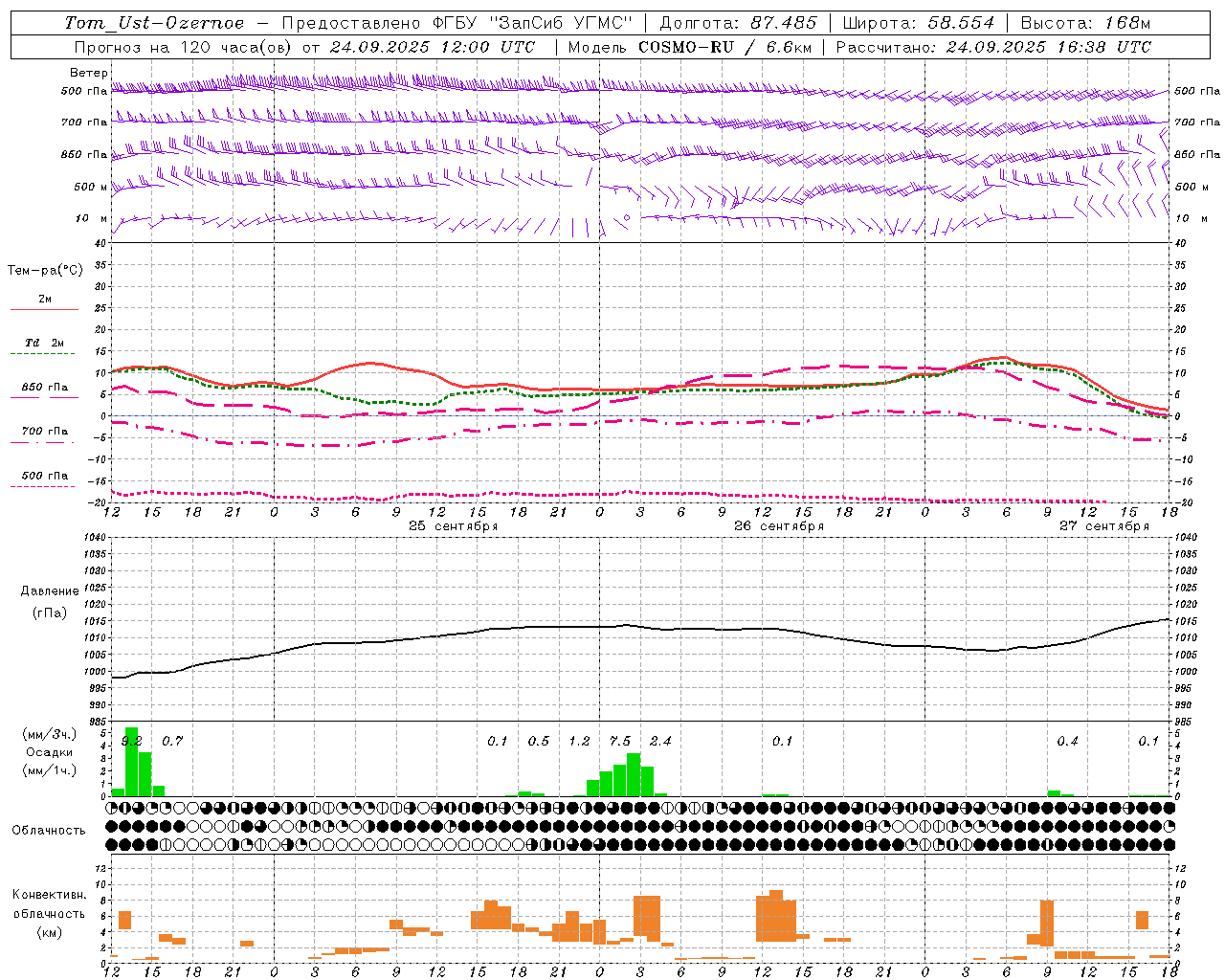Click the '(км)' unit label

pyautogui.click(x=50, y=932)
